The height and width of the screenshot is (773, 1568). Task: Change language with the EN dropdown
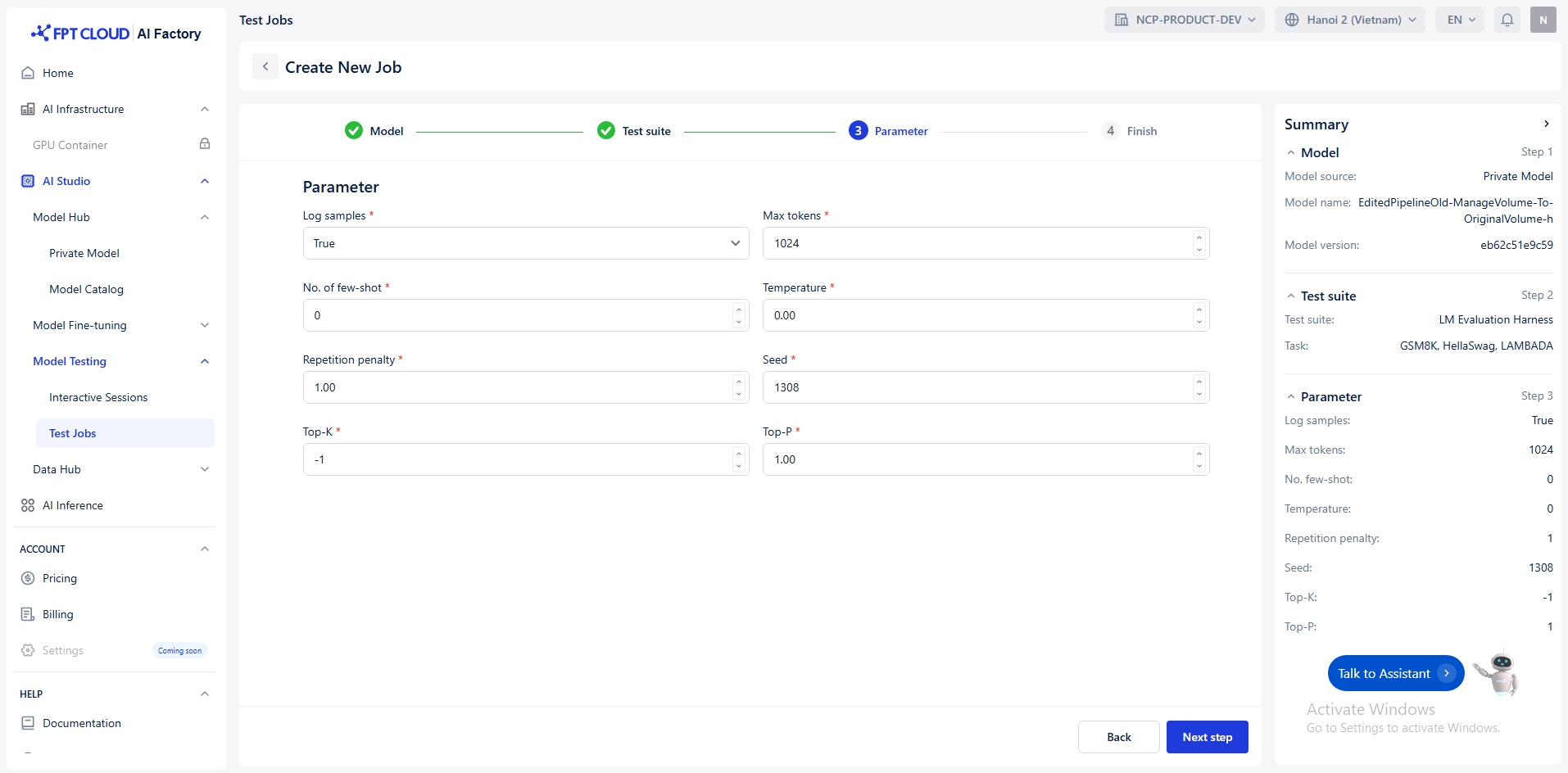(1460, 20)
